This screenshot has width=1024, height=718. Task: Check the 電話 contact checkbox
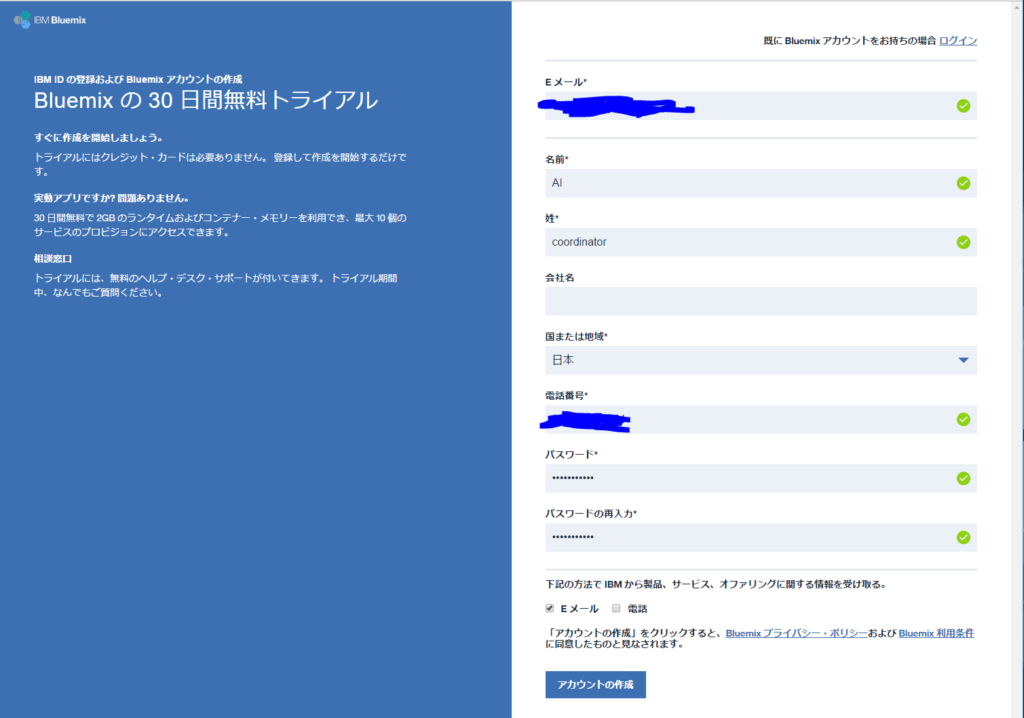[616, 608]
